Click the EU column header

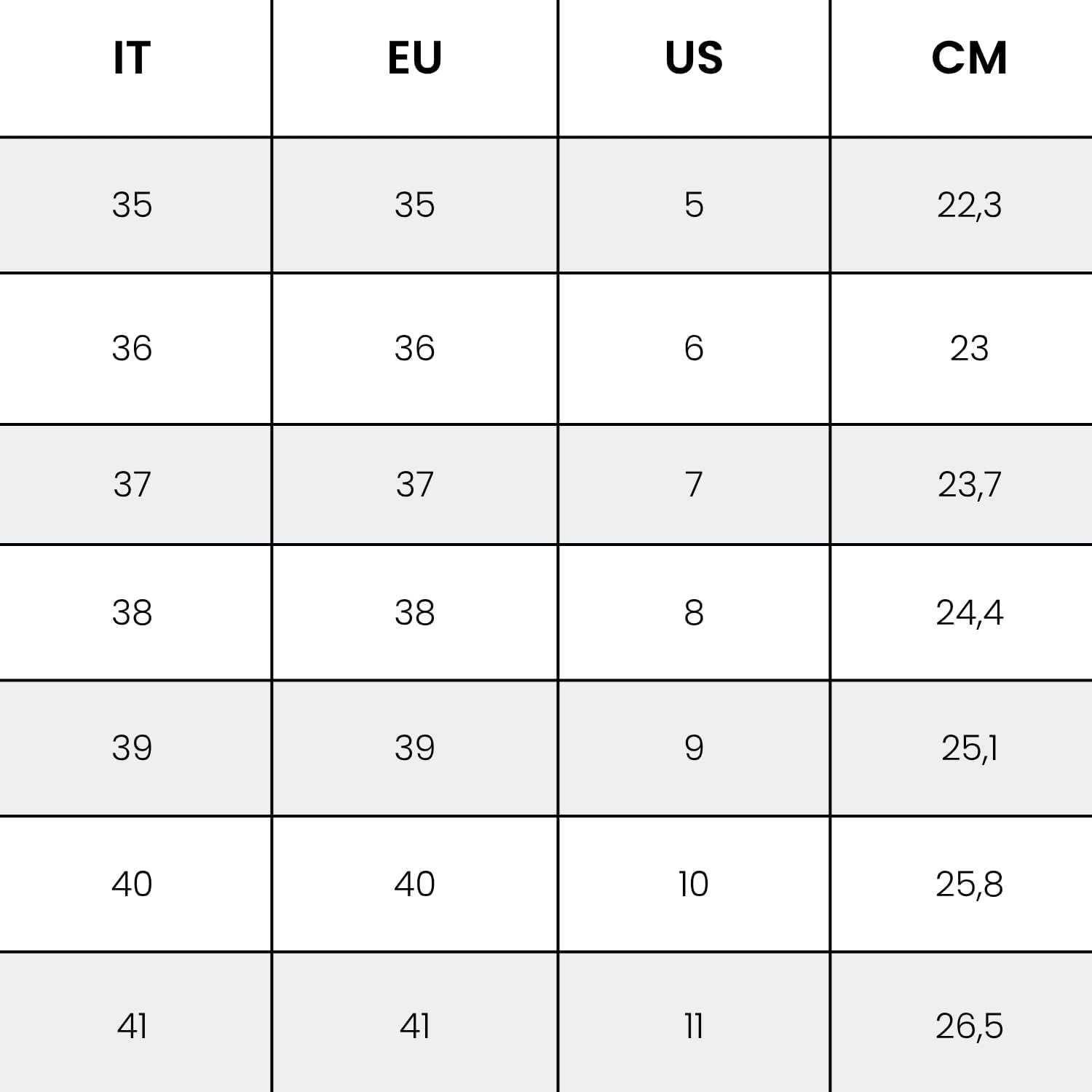pyautogui.click(x=415, y=68)
